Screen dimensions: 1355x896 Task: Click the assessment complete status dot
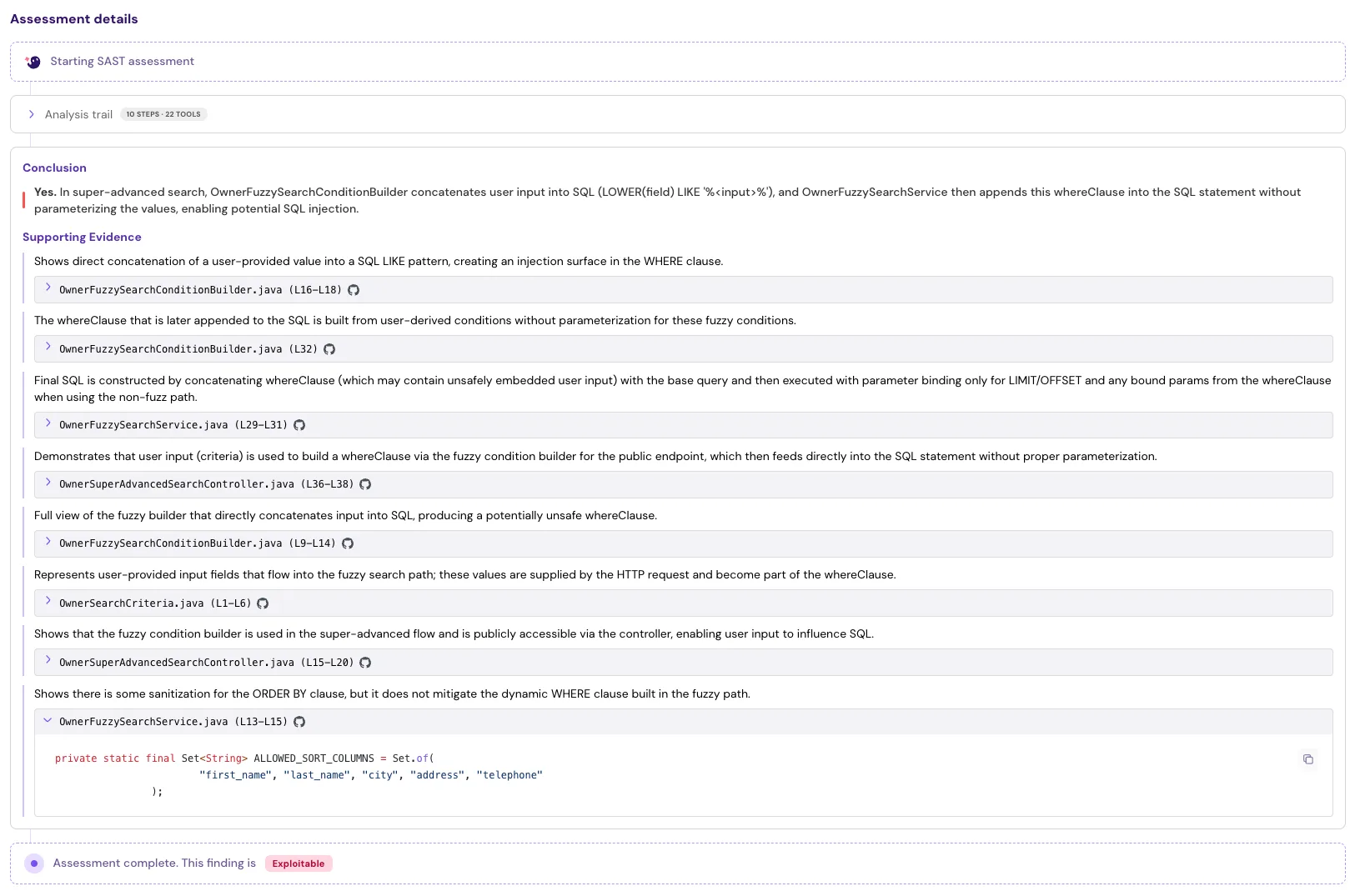34,863
